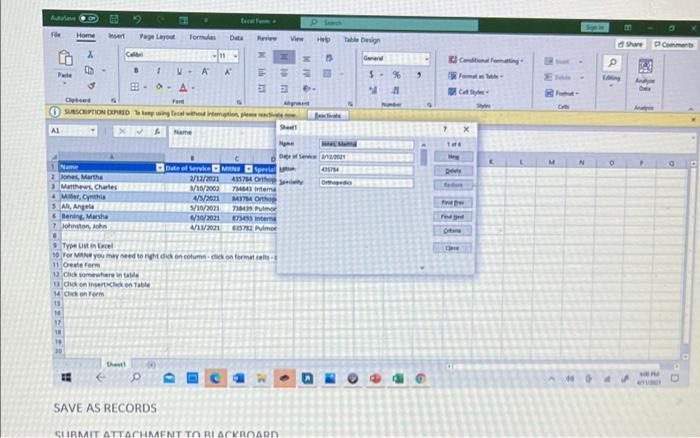Click the Cut scissors icon

tap(90, 54)
